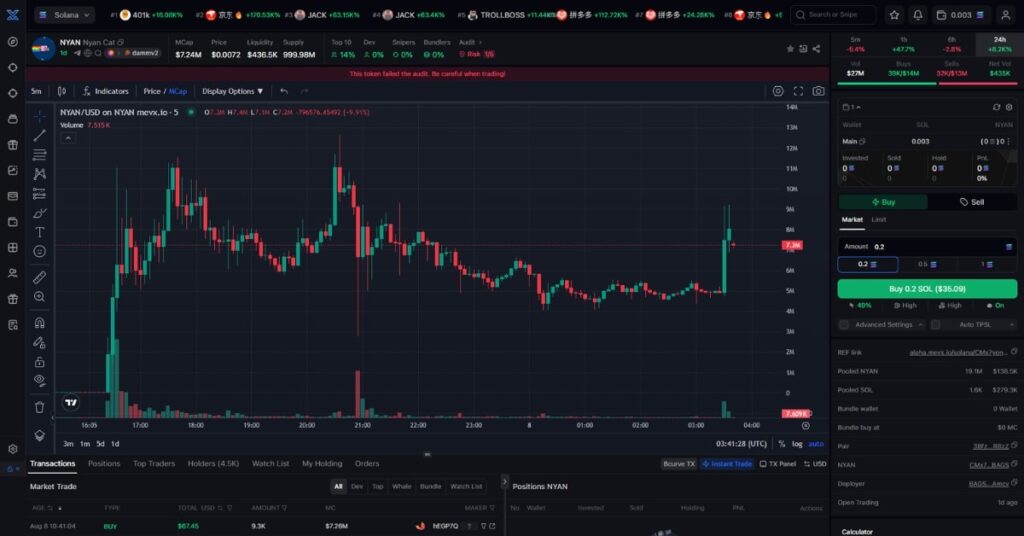The height and width of the screenshot is (536, 1024).
Task: Enable the Auto TPSL checkbox
Action: point(935,324)
